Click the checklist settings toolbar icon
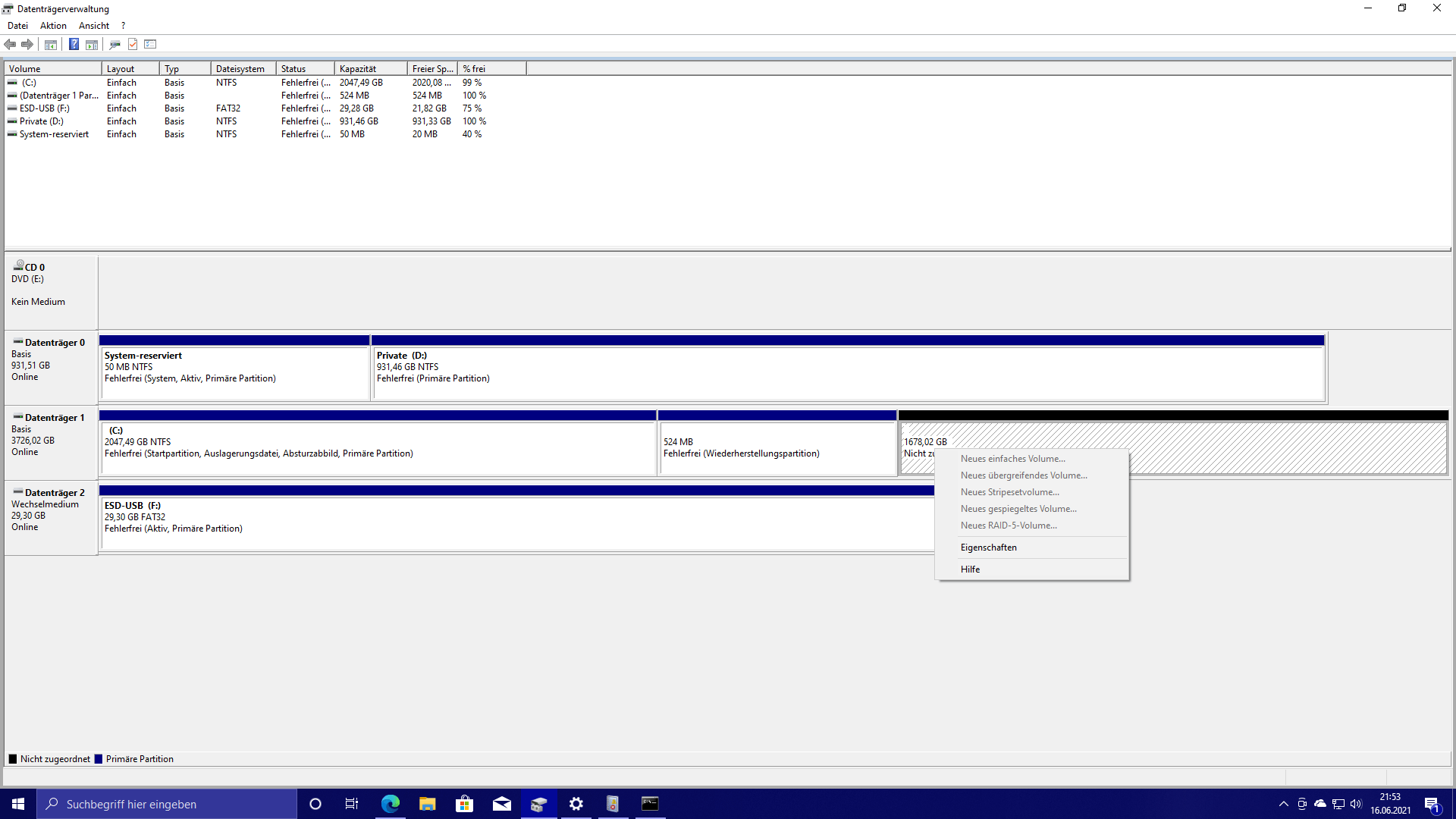The height and width of the screenshot is (819, 1456). (150, 45)
